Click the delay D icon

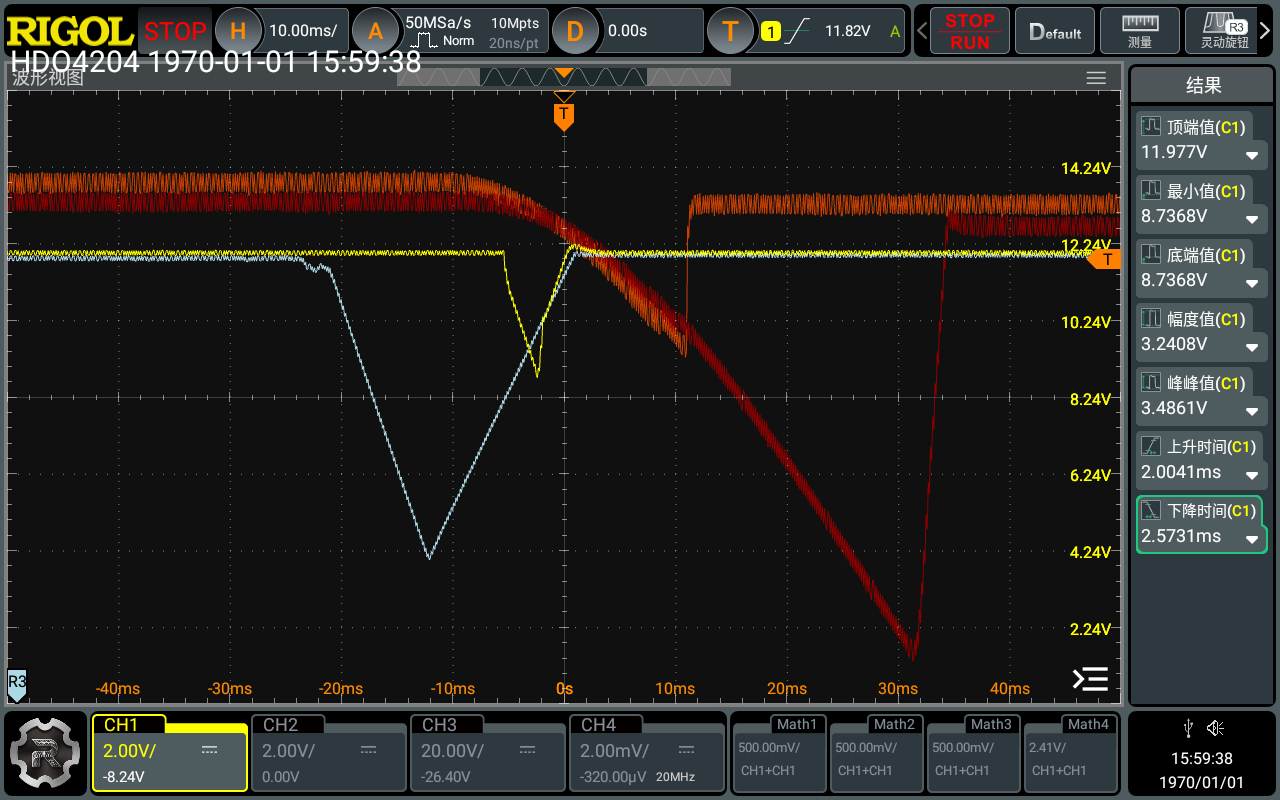click(x=575, y=31)
